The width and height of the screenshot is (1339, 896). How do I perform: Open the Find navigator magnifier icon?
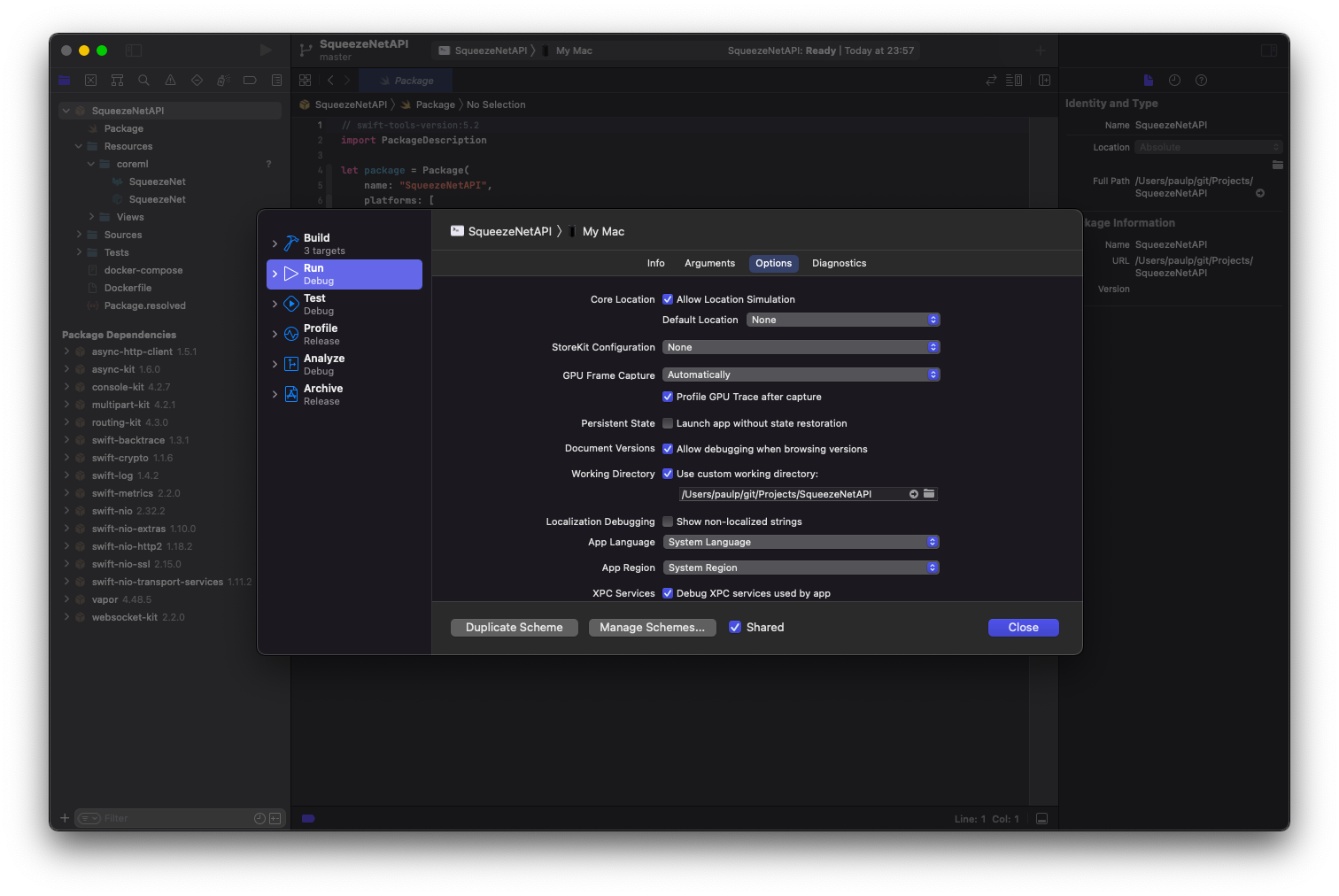(x=143, y=81)
